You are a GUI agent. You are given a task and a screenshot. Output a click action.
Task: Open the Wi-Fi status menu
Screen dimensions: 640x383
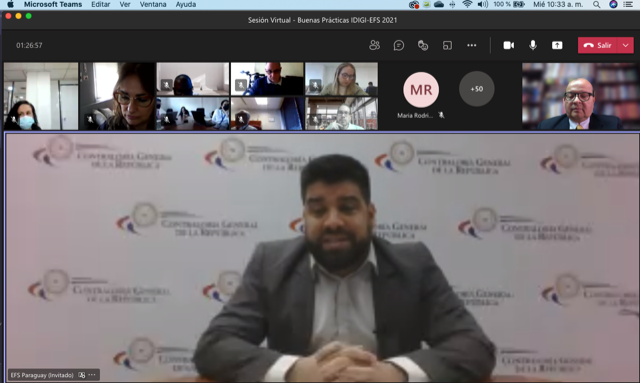tap(467, 4)
